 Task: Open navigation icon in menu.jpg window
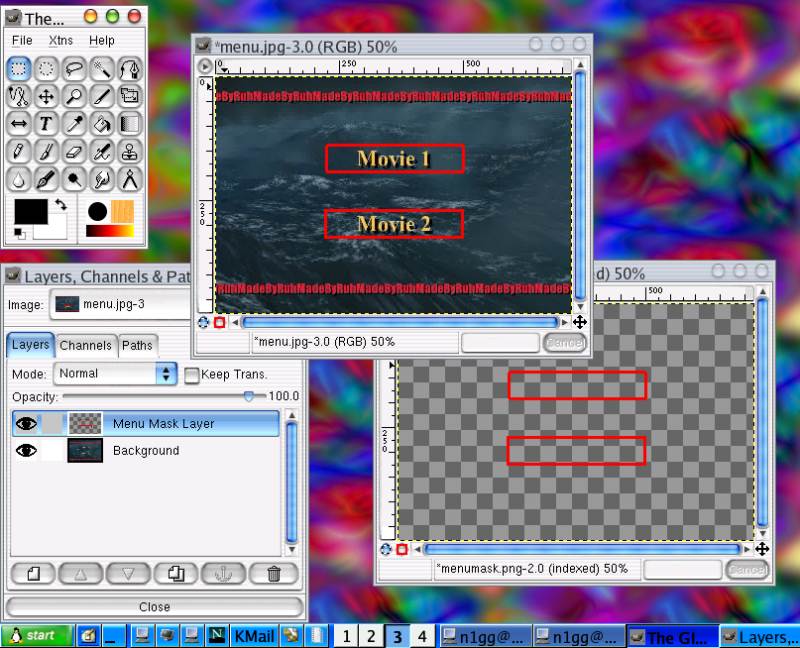pyautogui.click(x=580, y=322)
